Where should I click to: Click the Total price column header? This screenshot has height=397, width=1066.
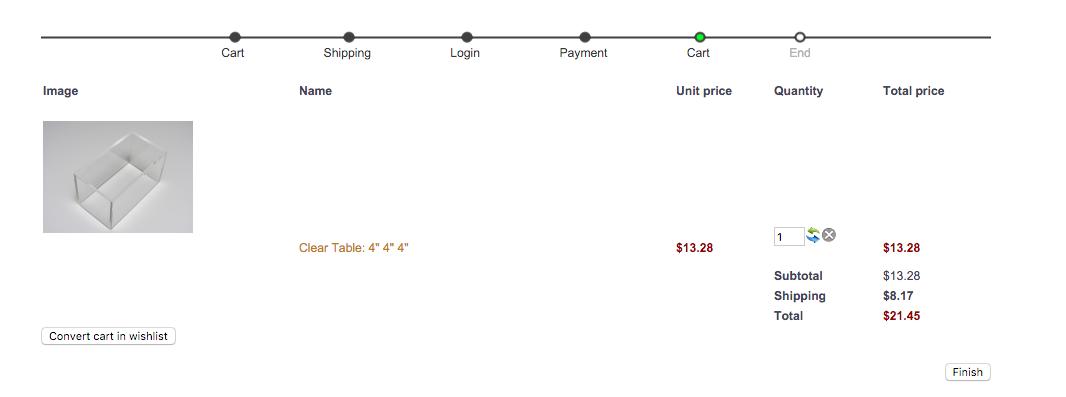914,91
